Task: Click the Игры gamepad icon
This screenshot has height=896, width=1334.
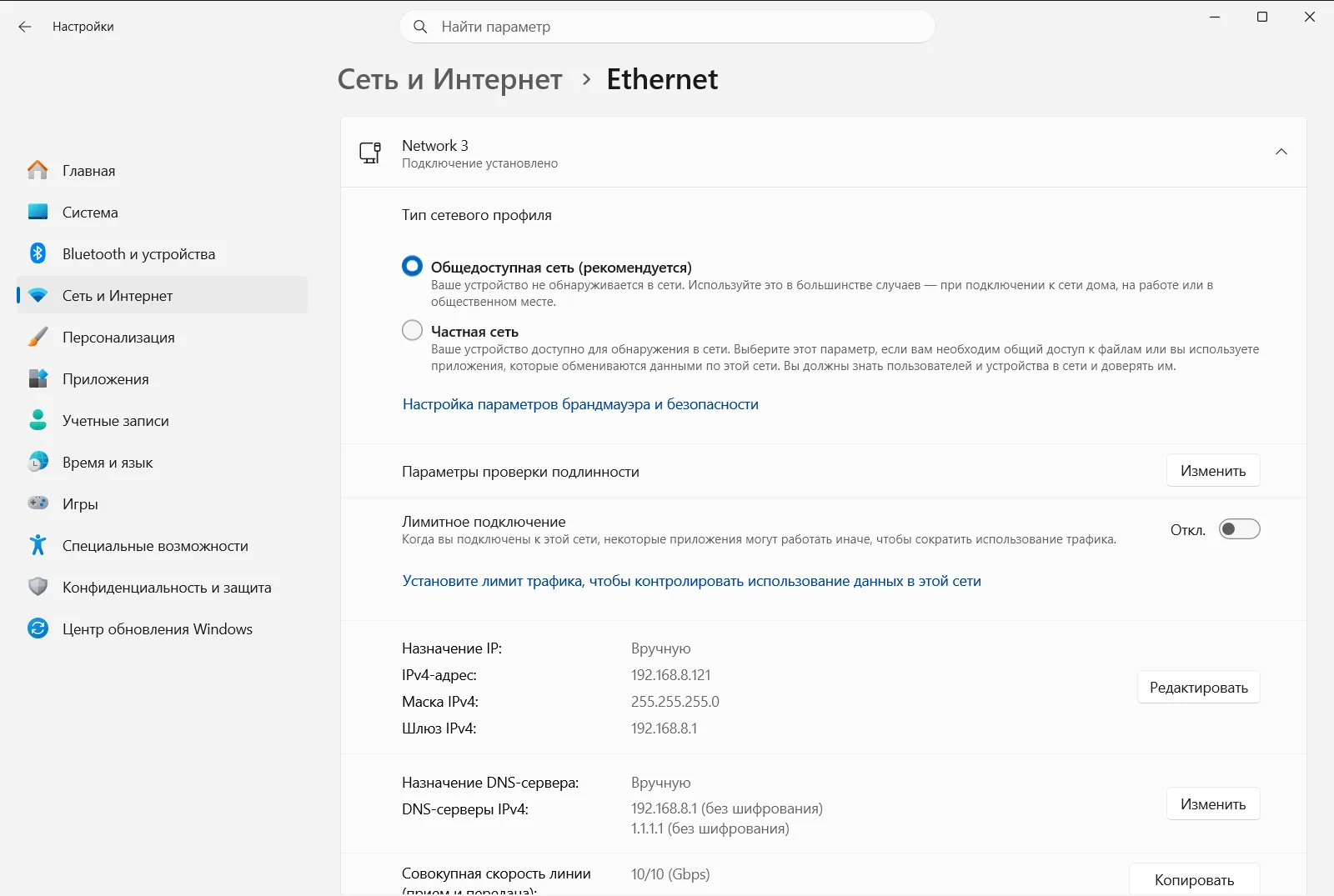Action: point(38,503)
